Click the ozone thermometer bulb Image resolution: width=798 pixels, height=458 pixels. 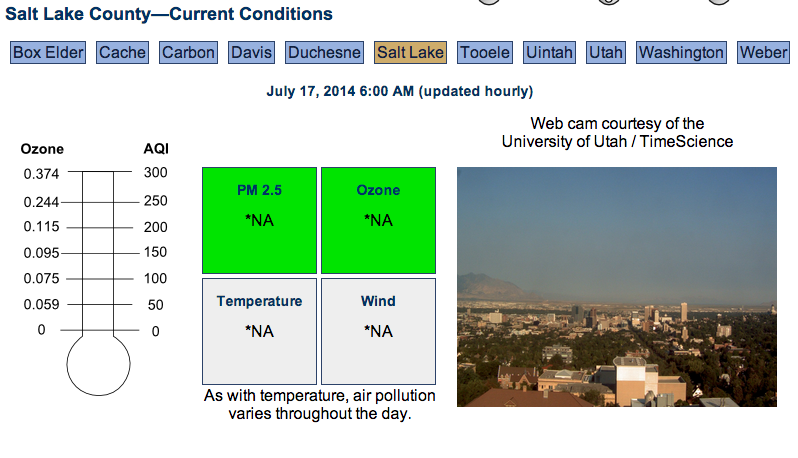click(98, 364)
